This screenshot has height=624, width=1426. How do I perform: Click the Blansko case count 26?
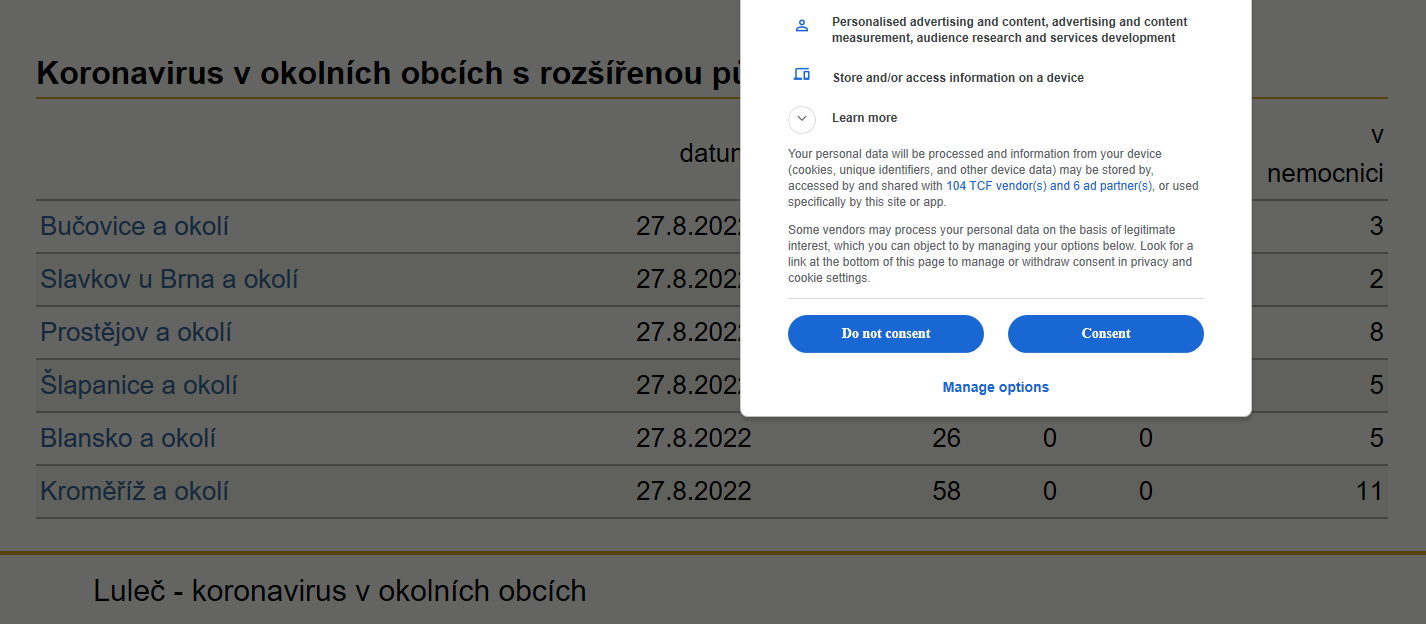(x=946, y=438)
